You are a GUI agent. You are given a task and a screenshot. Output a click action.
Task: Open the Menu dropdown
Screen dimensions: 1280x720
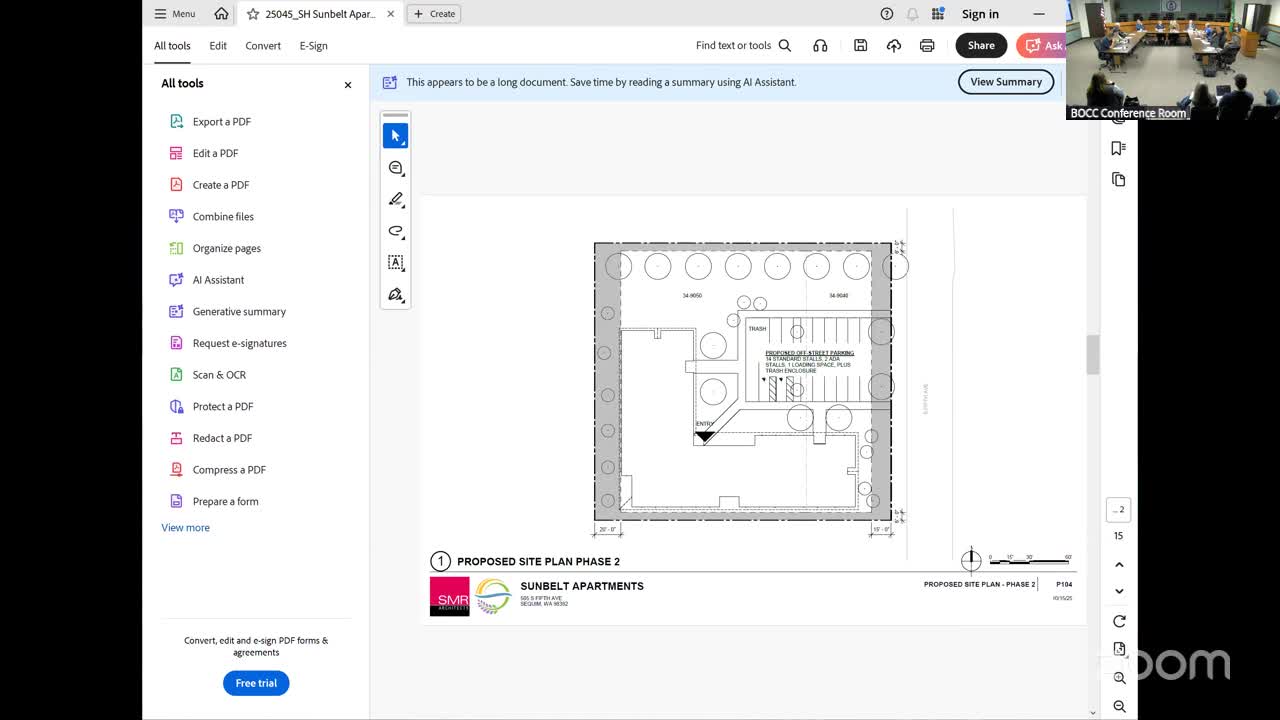click(175, 14)
